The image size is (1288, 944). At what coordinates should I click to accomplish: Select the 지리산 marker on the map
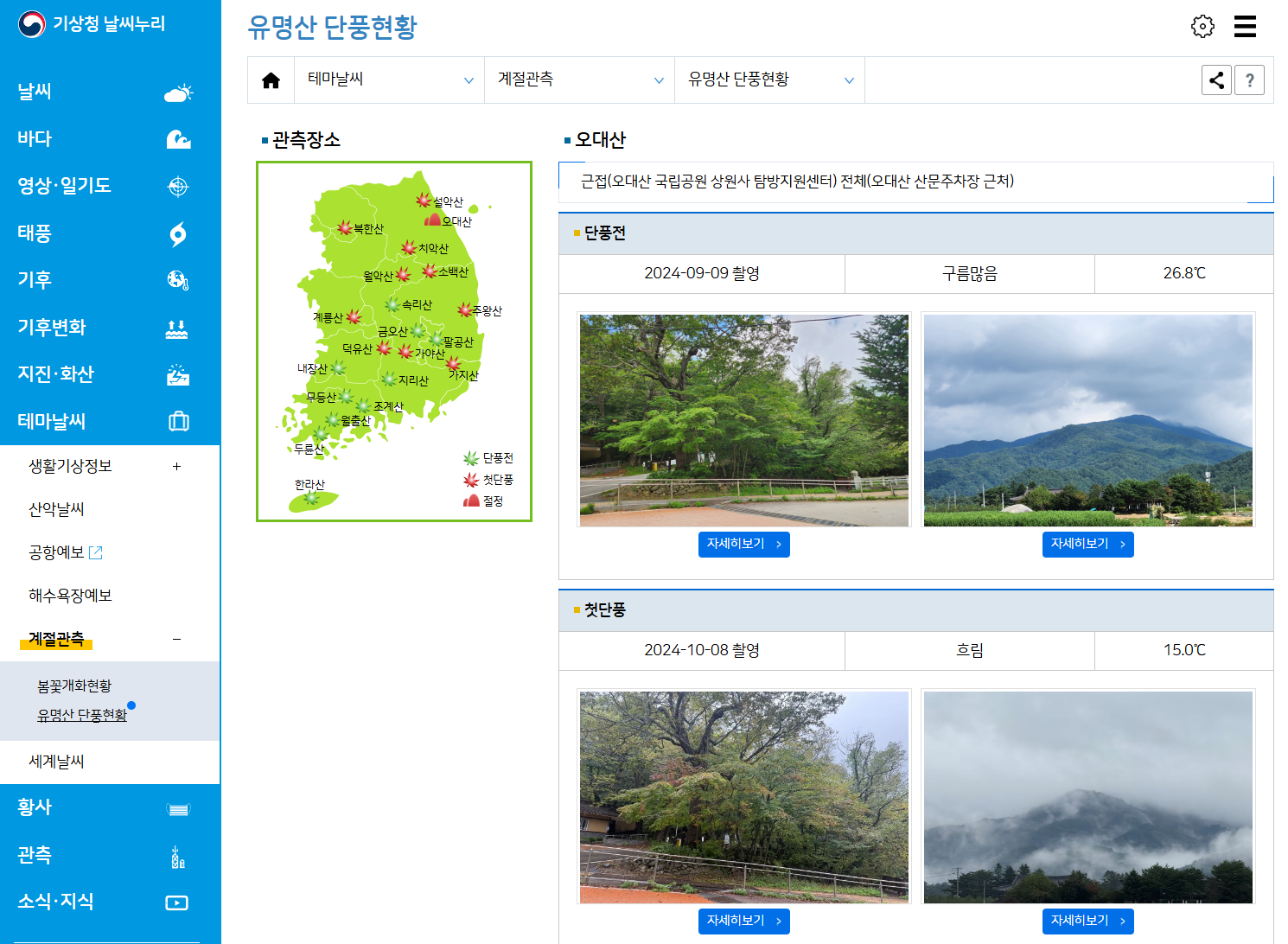(390, 380)
